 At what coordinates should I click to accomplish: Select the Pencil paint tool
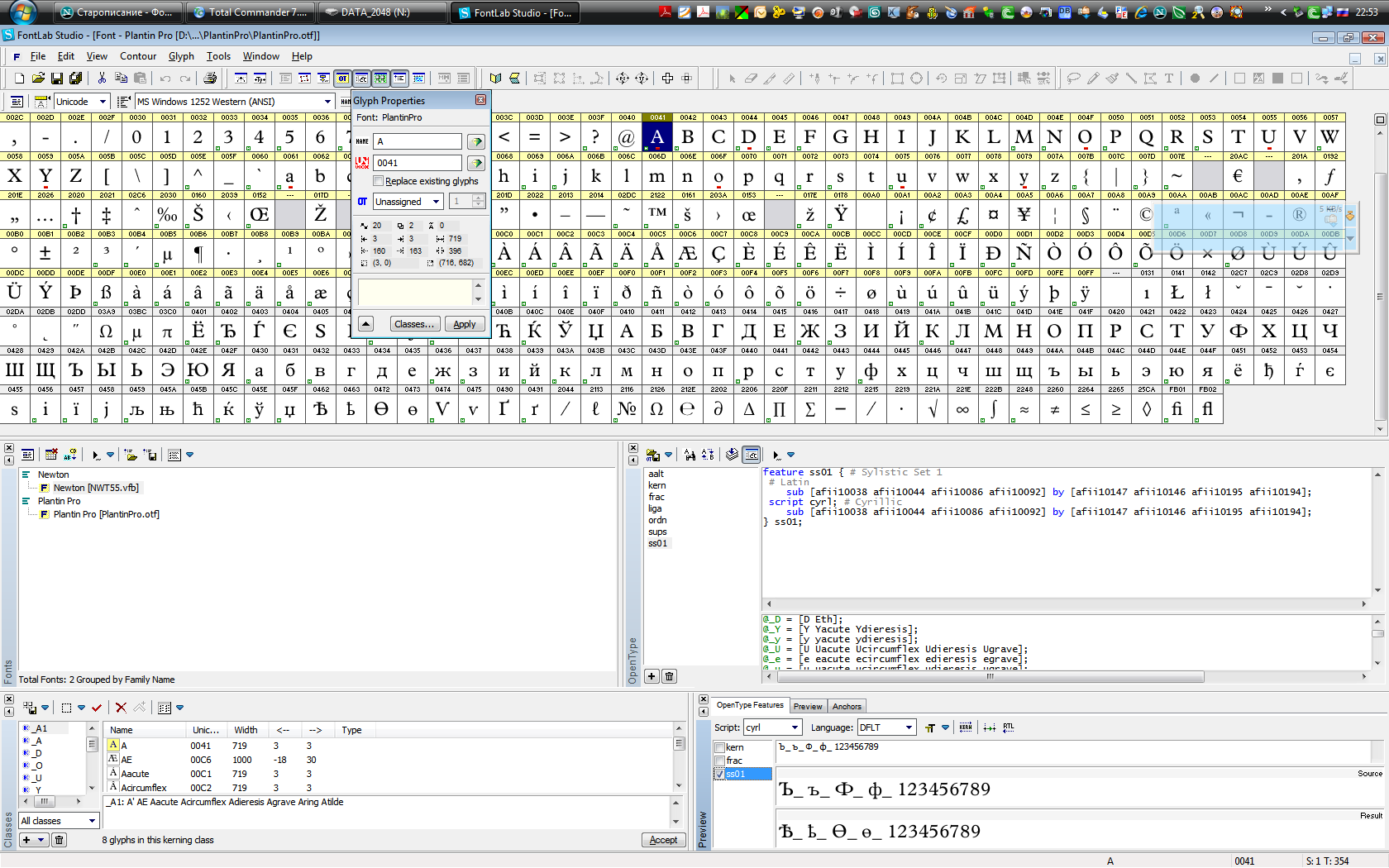pos(1093,79)
